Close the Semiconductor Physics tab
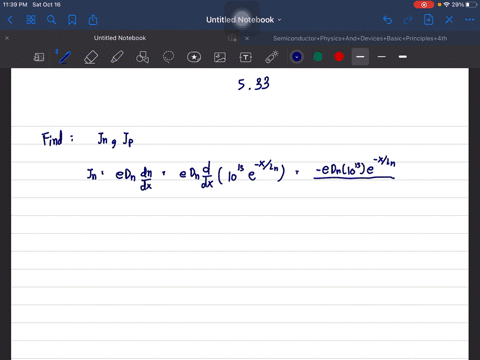 (247, 38)
